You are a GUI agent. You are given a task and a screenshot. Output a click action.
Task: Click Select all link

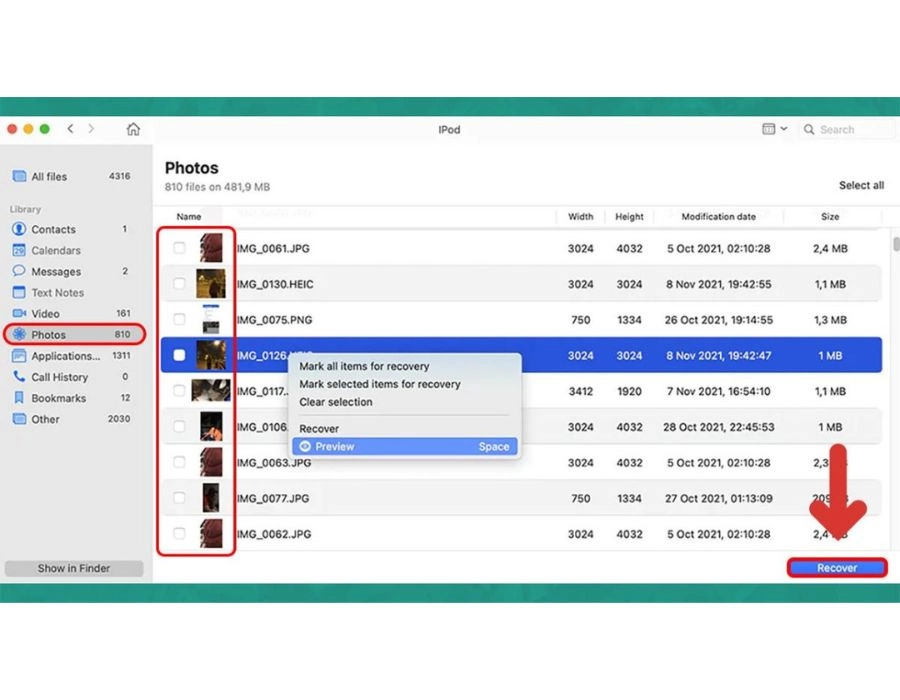(861, 185)
